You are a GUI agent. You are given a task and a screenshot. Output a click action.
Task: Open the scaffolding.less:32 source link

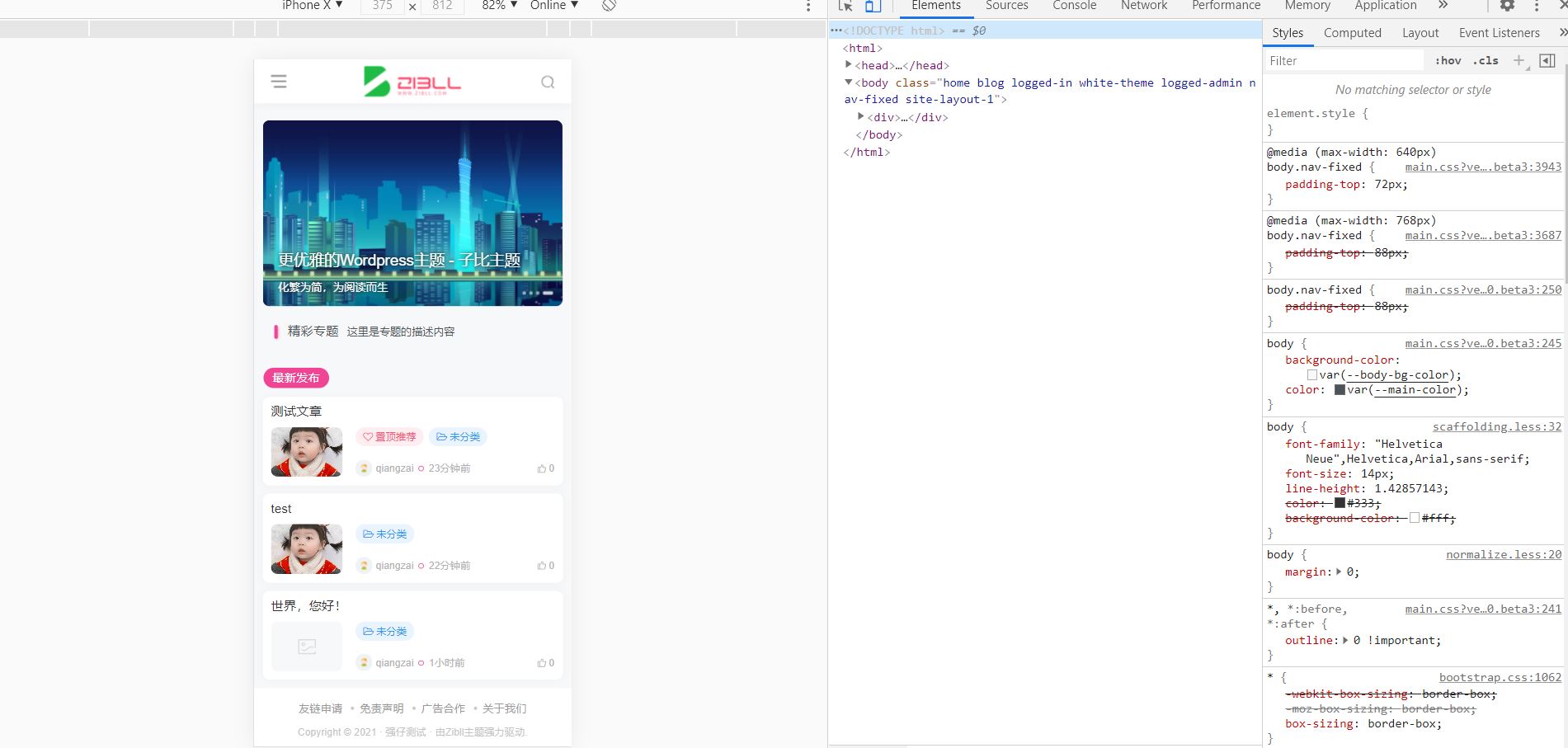click(1496, 427)
